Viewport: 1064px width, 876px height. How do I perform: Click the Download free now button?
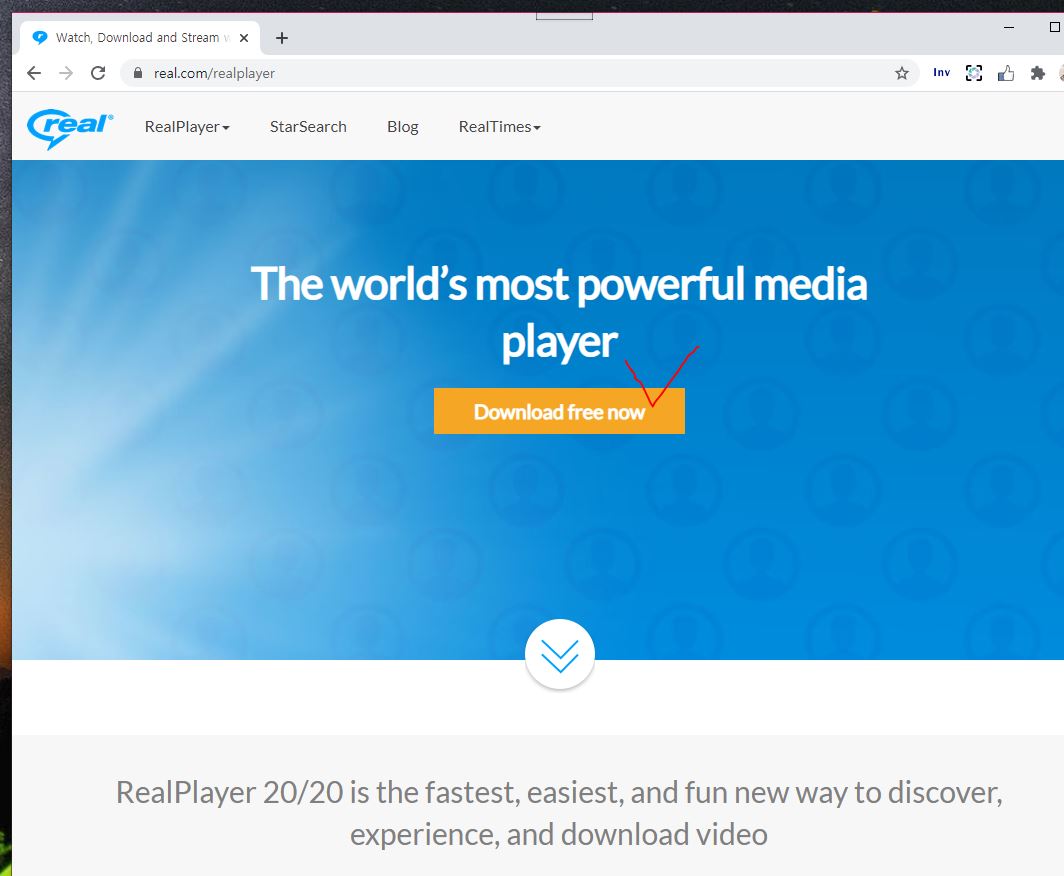point(559,411)
